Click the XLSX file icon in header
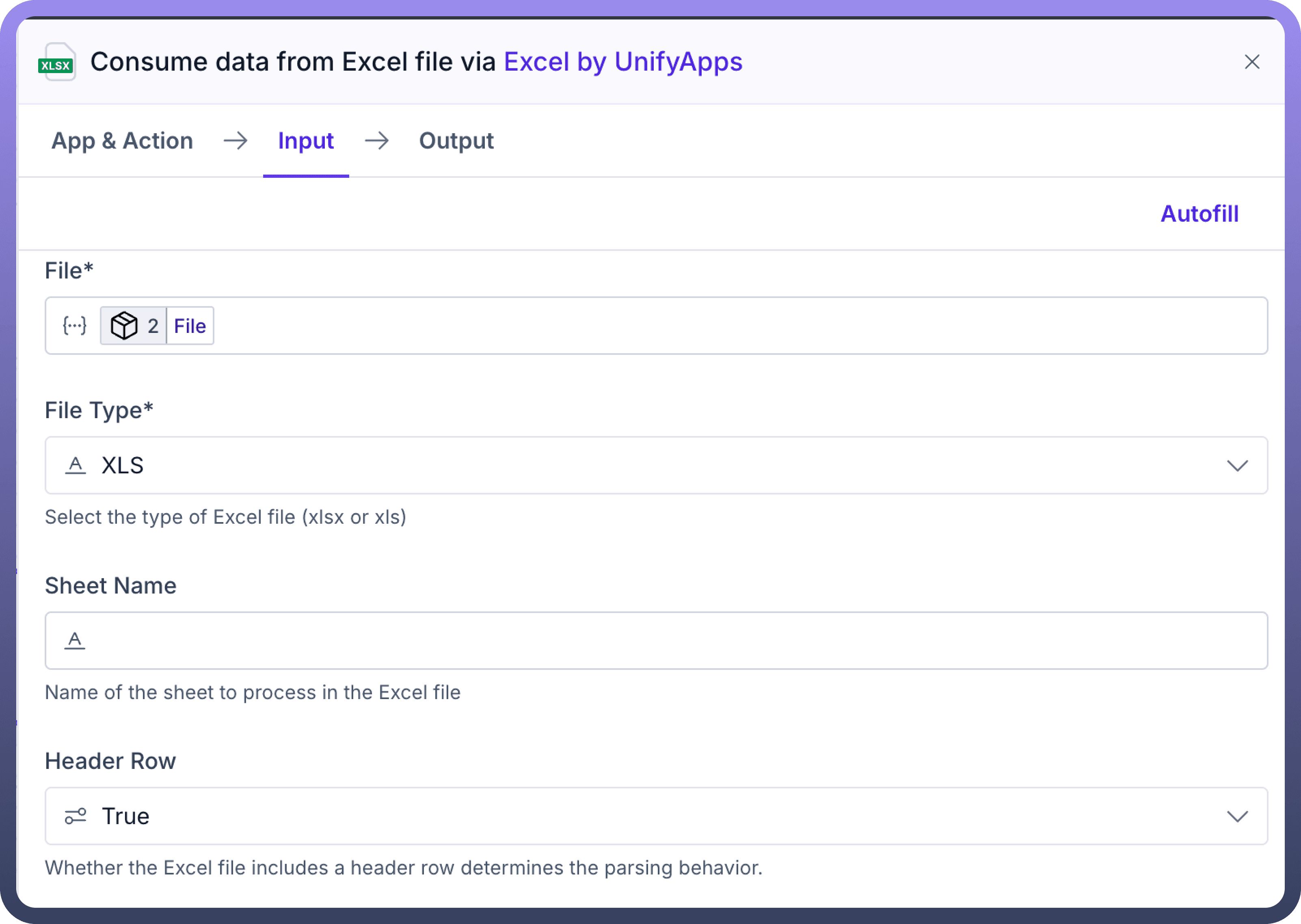 pos(57,62)
